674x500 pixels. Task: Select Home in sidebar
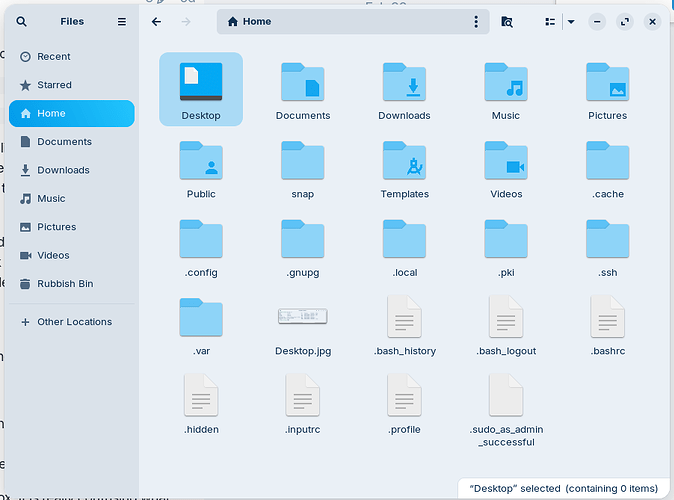(72, 113)
